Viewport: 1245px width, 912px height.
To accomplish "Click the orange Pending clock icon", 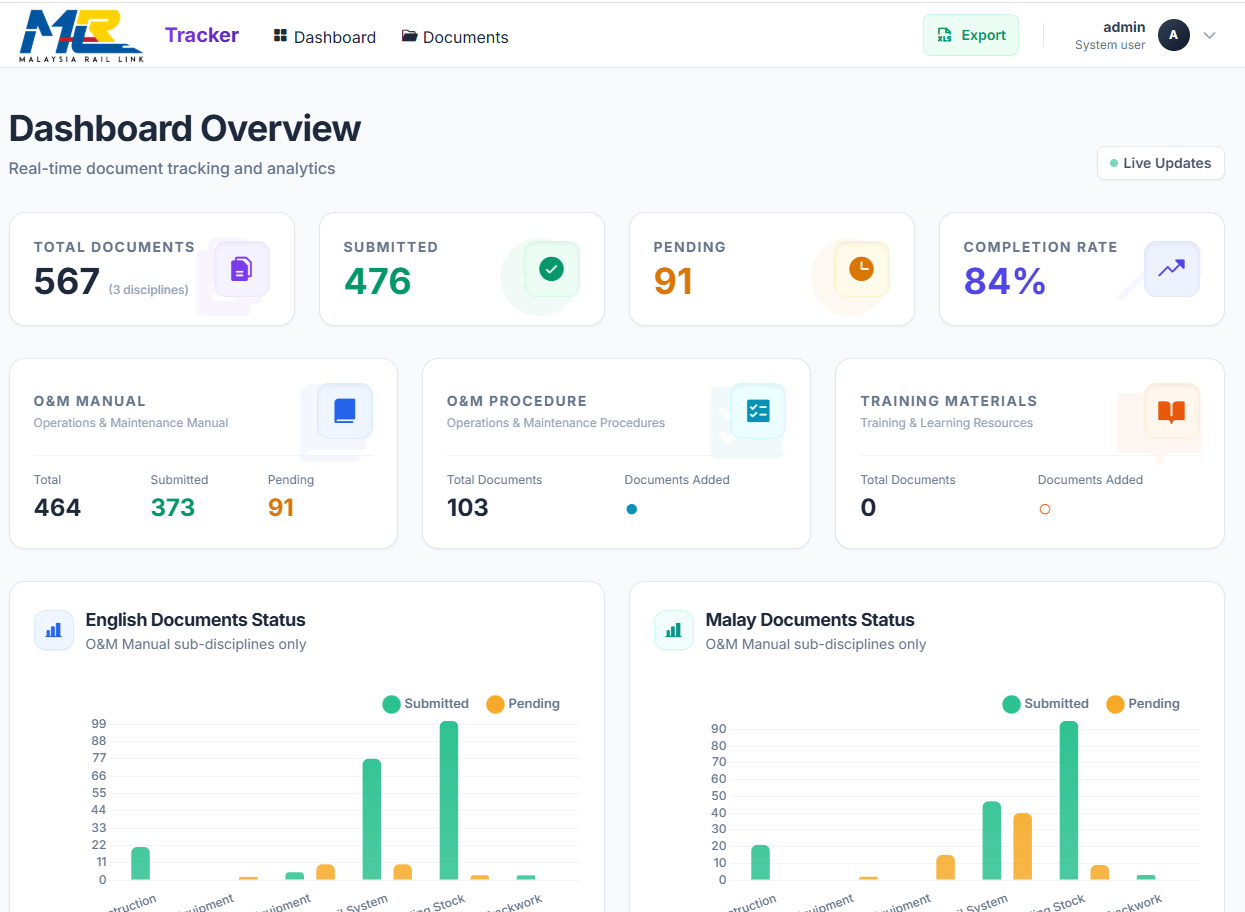I will 862,269.
